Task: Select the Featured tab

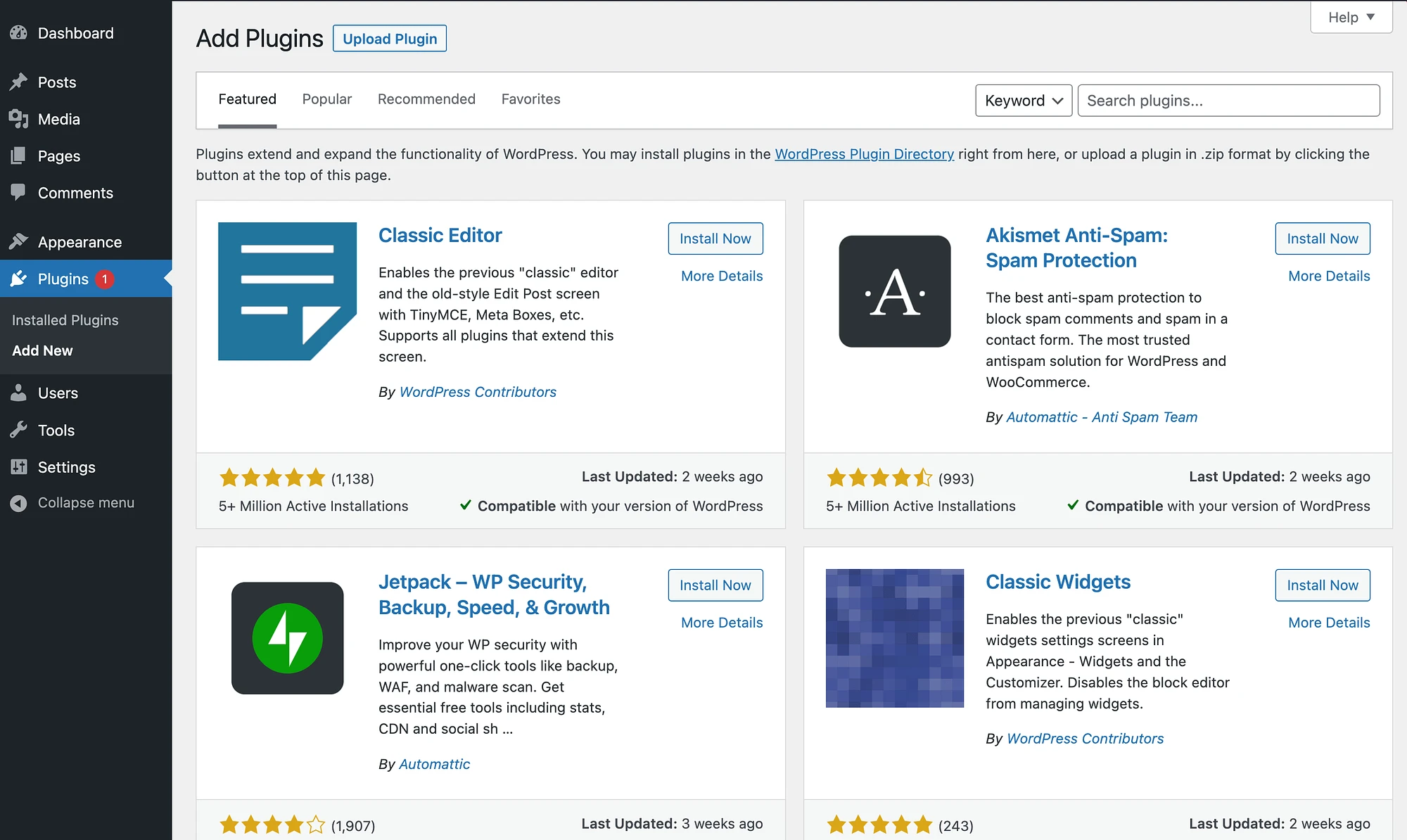Action: [x=247, y=99]
